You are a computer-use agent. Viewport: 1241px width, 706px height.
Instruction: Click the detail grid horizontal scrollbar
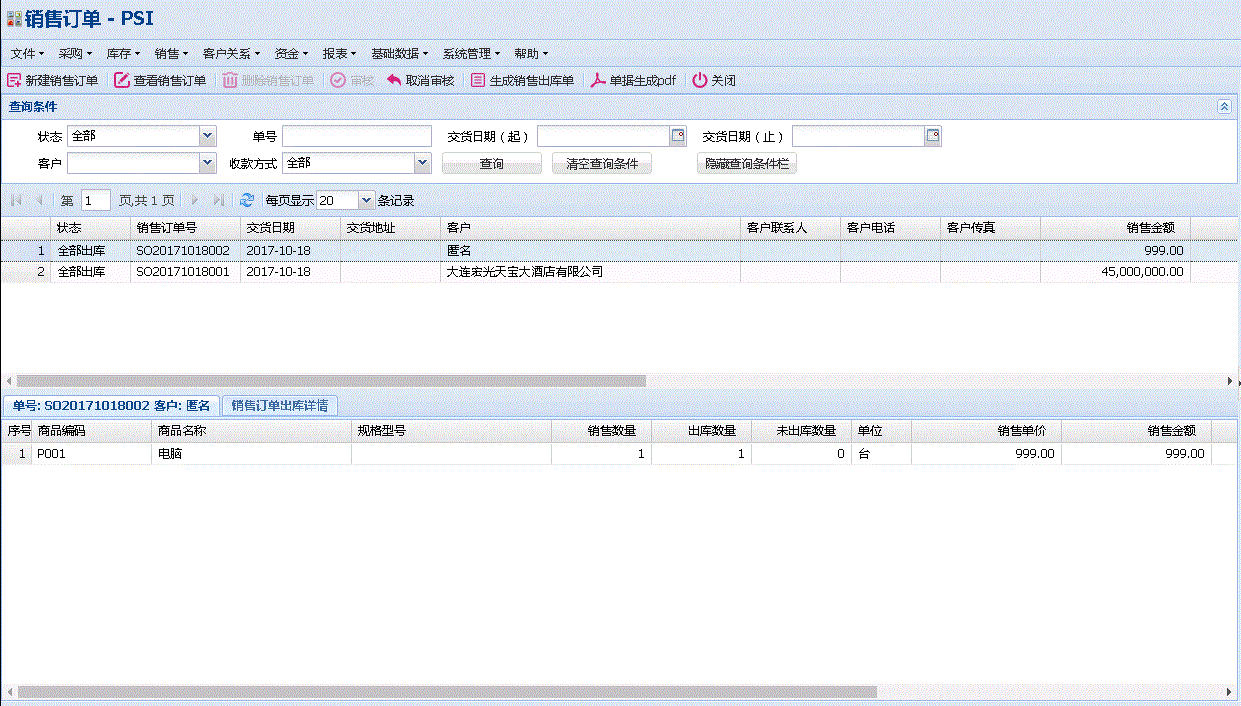[x=447, y=692]
